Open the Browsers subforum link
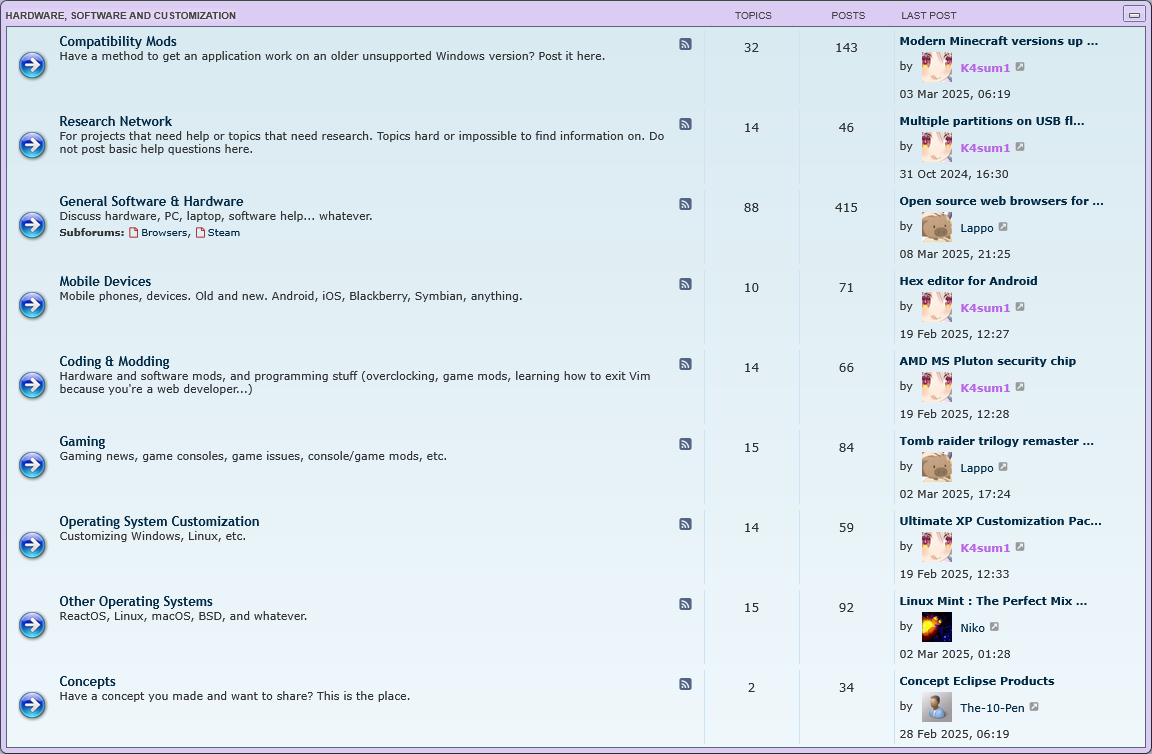Viewport: 1152px width, 754px height. [x=163, y=233]
